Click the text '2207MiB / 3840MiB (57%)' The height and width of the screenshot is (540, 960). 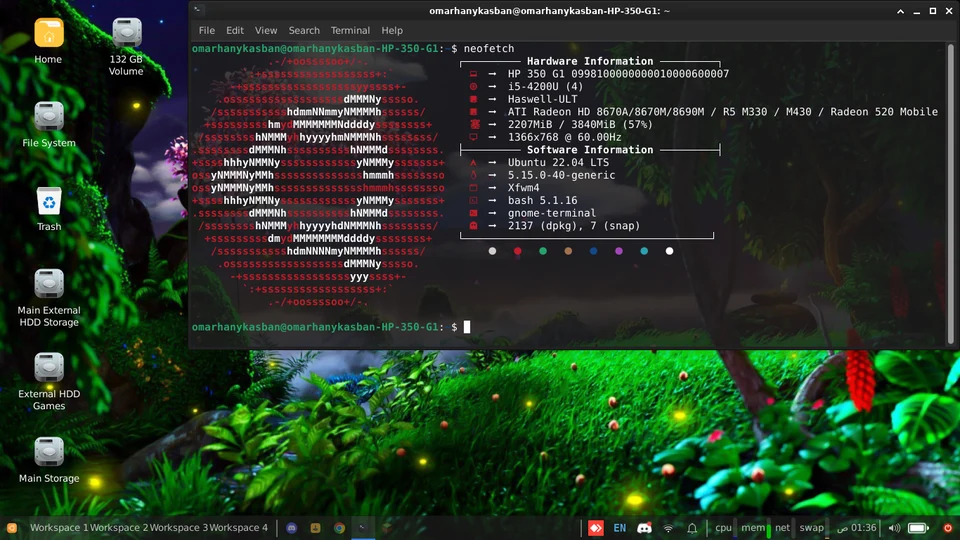[580, 124]
